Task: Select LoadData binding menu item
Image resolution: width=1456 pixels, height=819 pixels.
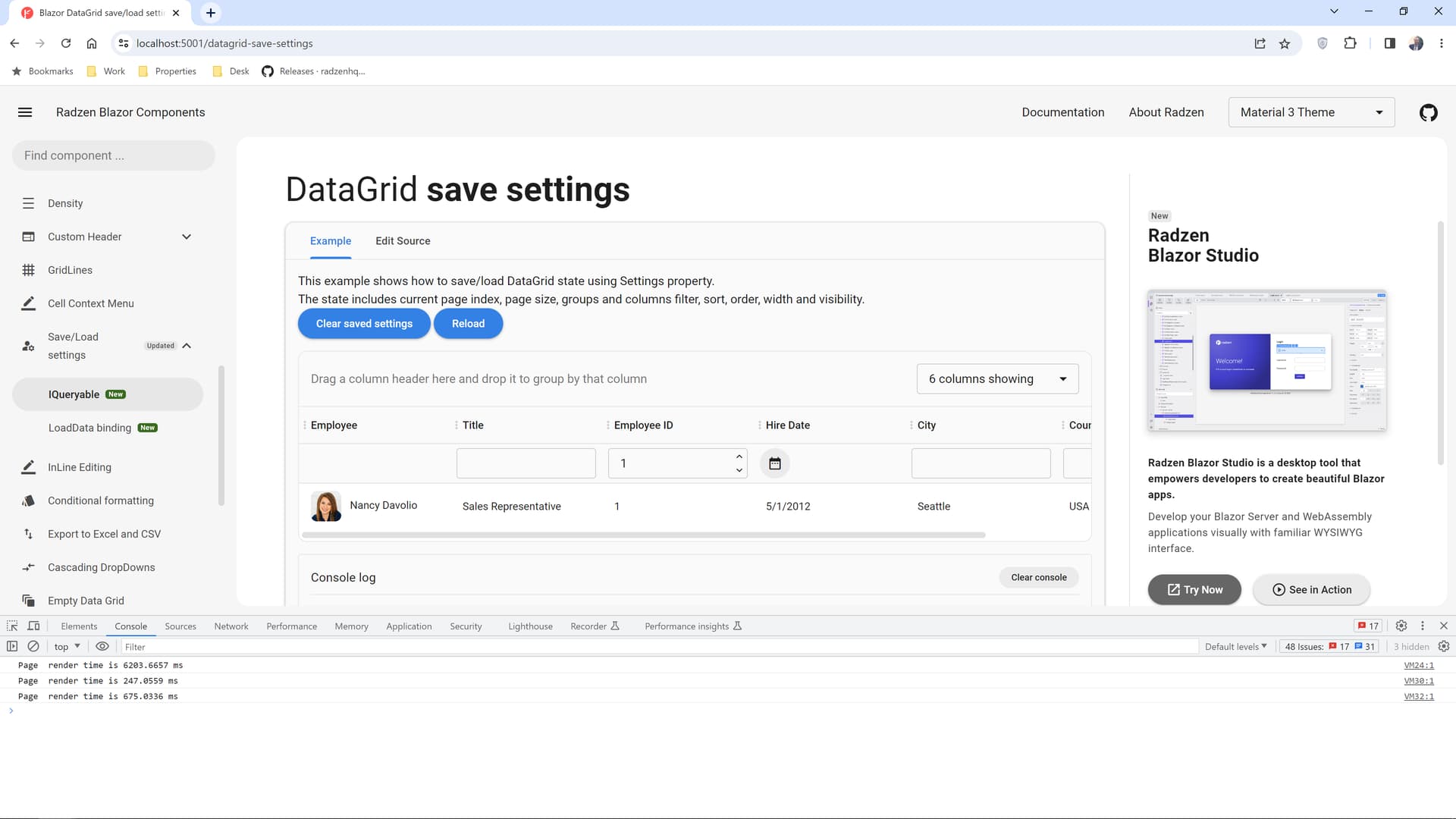Action: pyautogui.click(x=108, y=428)
